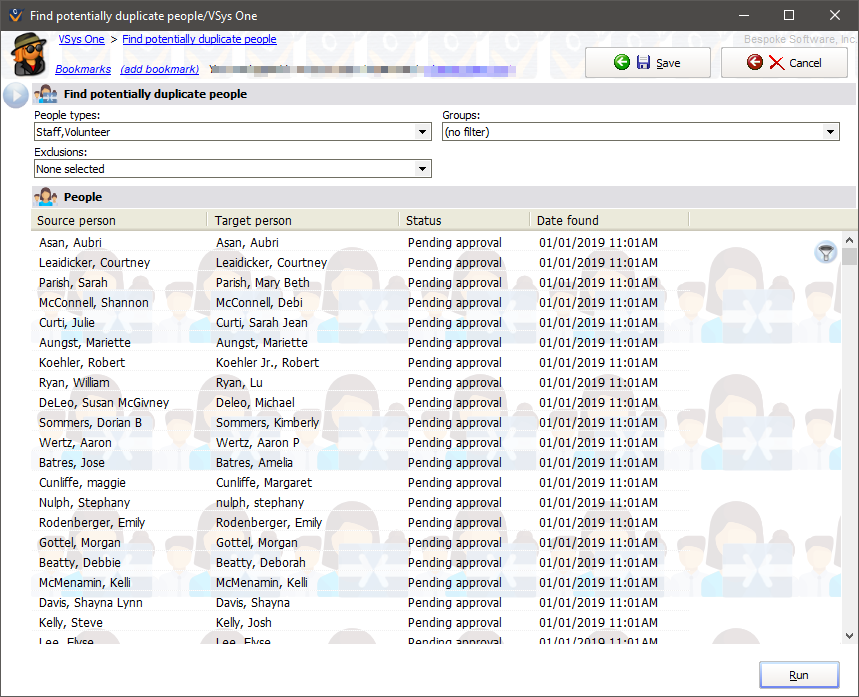Click the Find potentially duplicate people section icon
Screen dimensions: 859x697
tap(46, 94)
